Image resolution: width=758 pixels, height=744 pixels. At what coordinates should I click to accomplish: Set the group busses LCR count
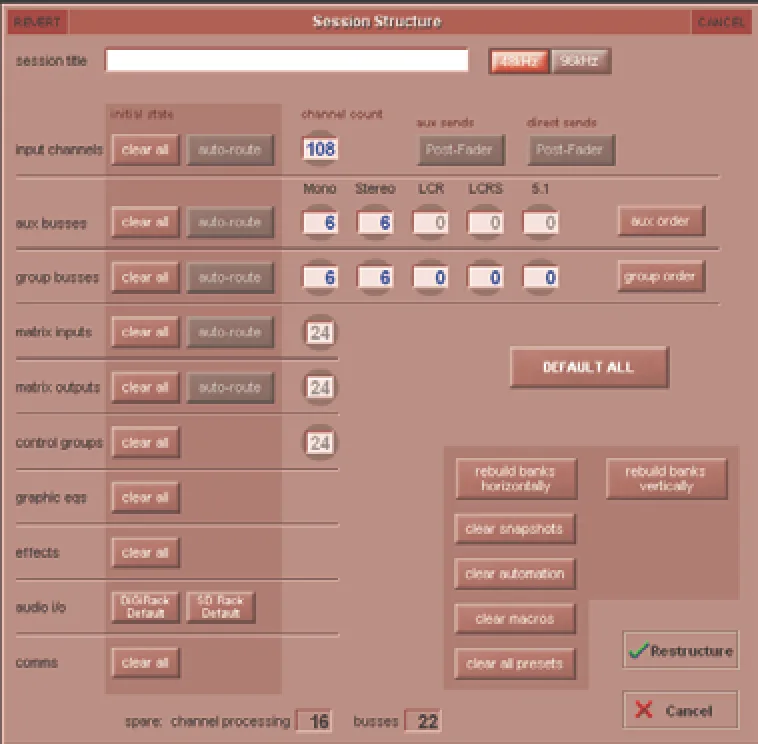click(x=431, y=277)
